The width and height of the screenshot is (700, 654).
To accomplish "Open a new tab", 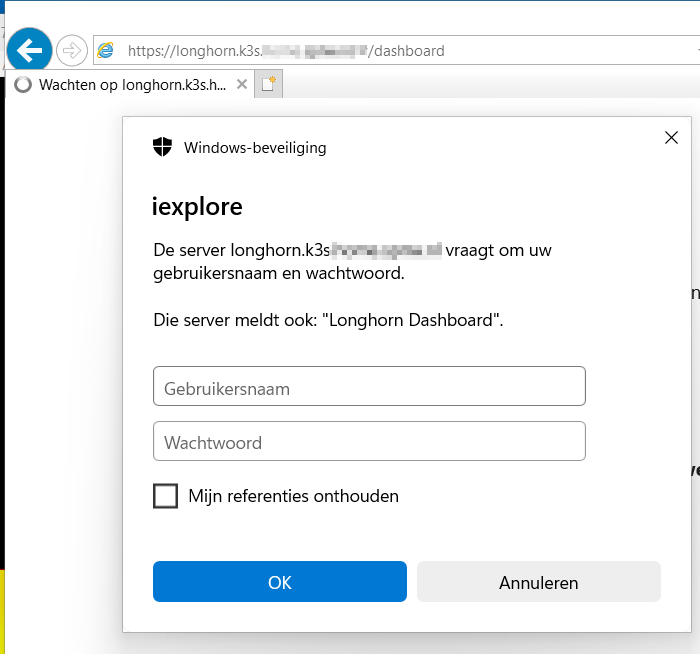I will pos(269,84).
